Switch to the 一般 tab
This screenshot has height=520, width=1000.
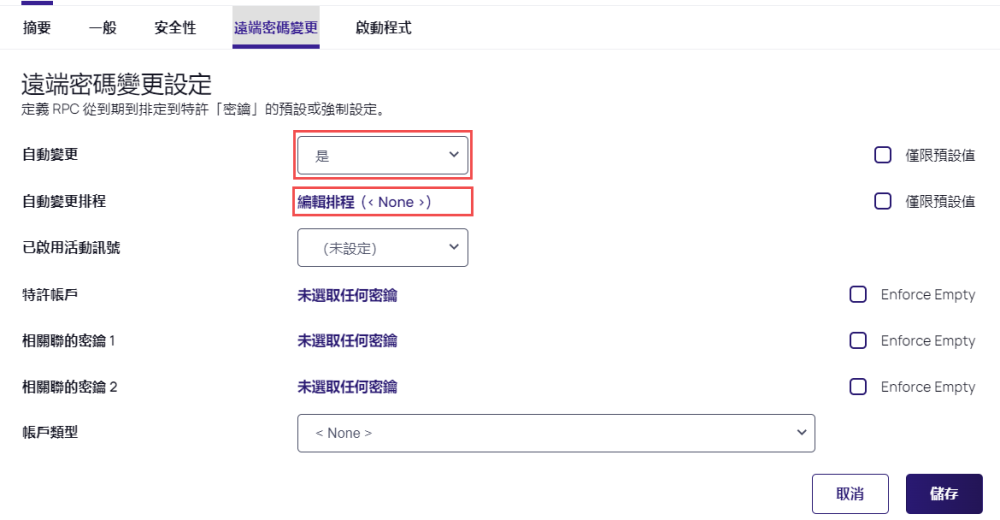click(x=102, y=27)
